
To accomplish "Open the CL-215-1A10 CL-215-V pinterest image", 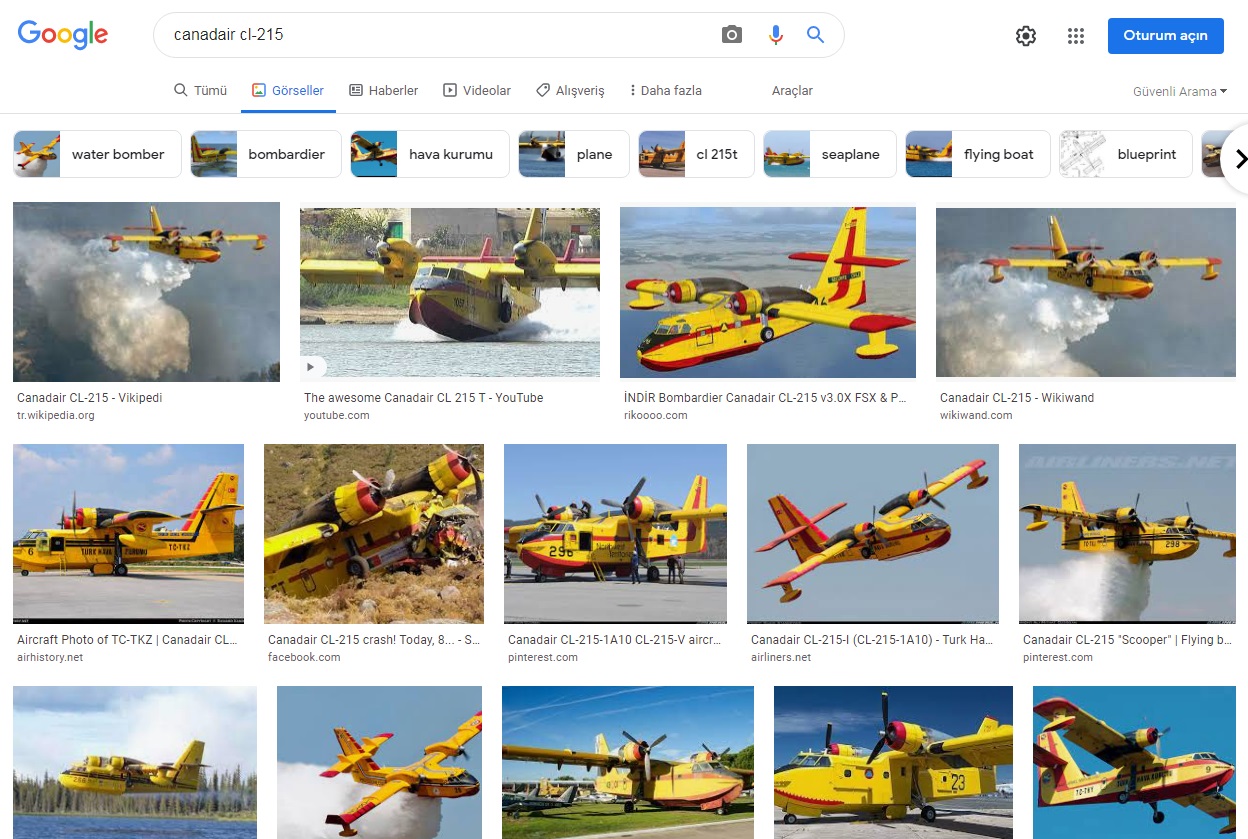I will coord(615,534).
